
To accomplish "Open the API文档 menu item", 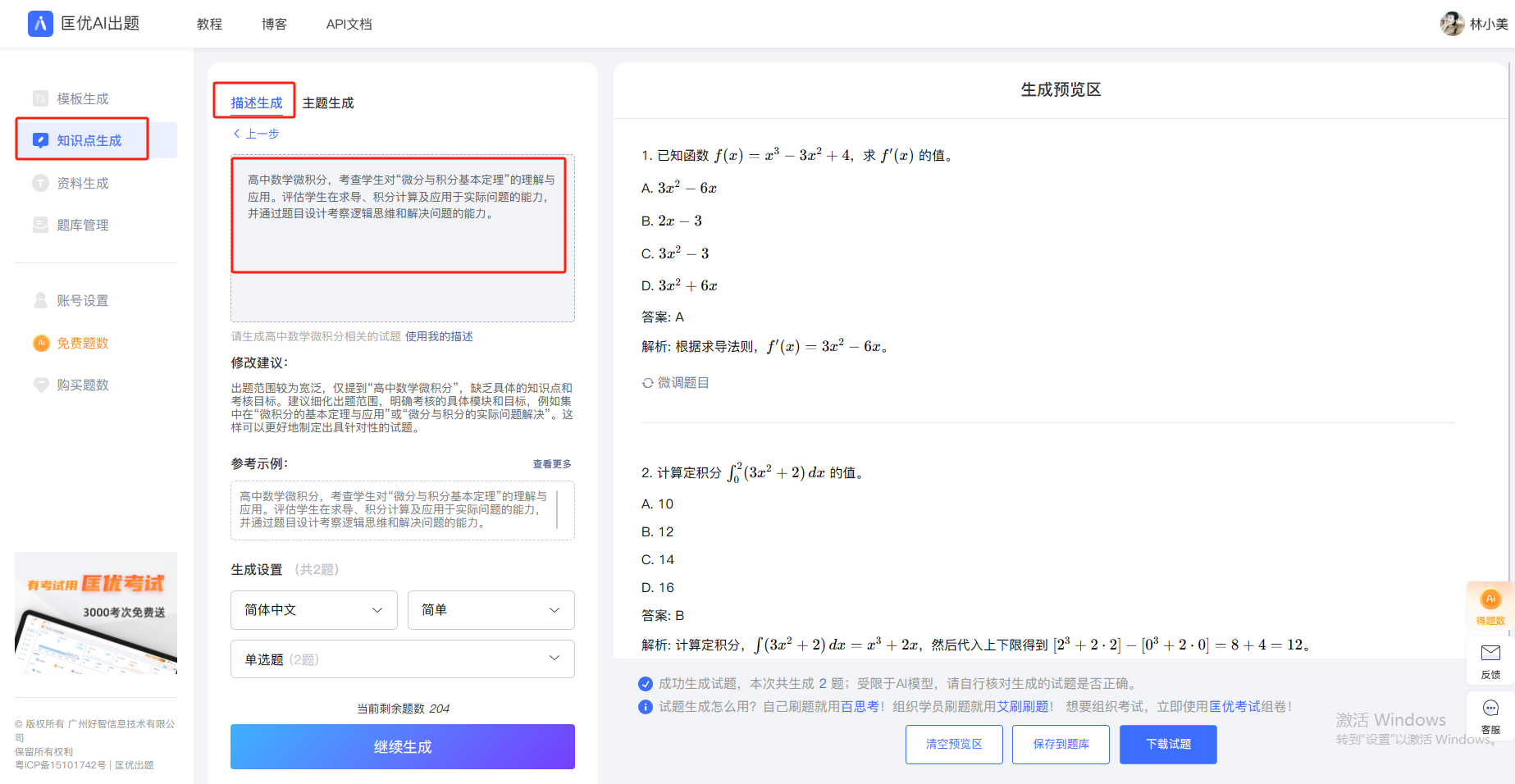I will coord(349,24).
